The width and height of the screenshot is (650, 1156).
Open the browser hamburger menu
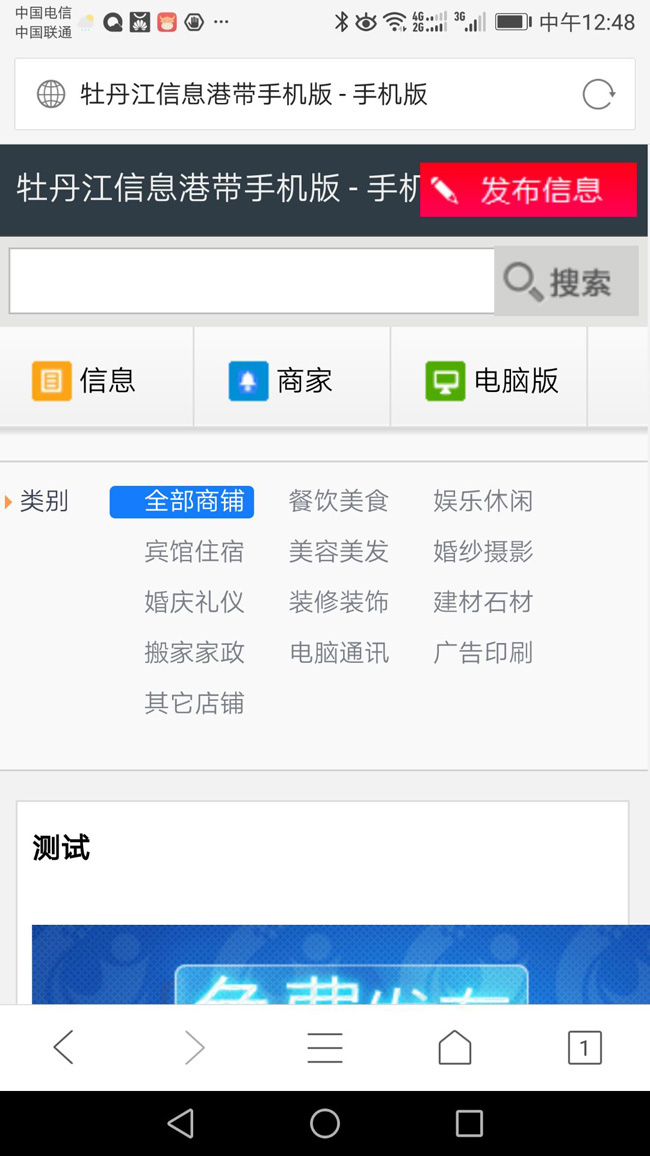coord(325,1048)
